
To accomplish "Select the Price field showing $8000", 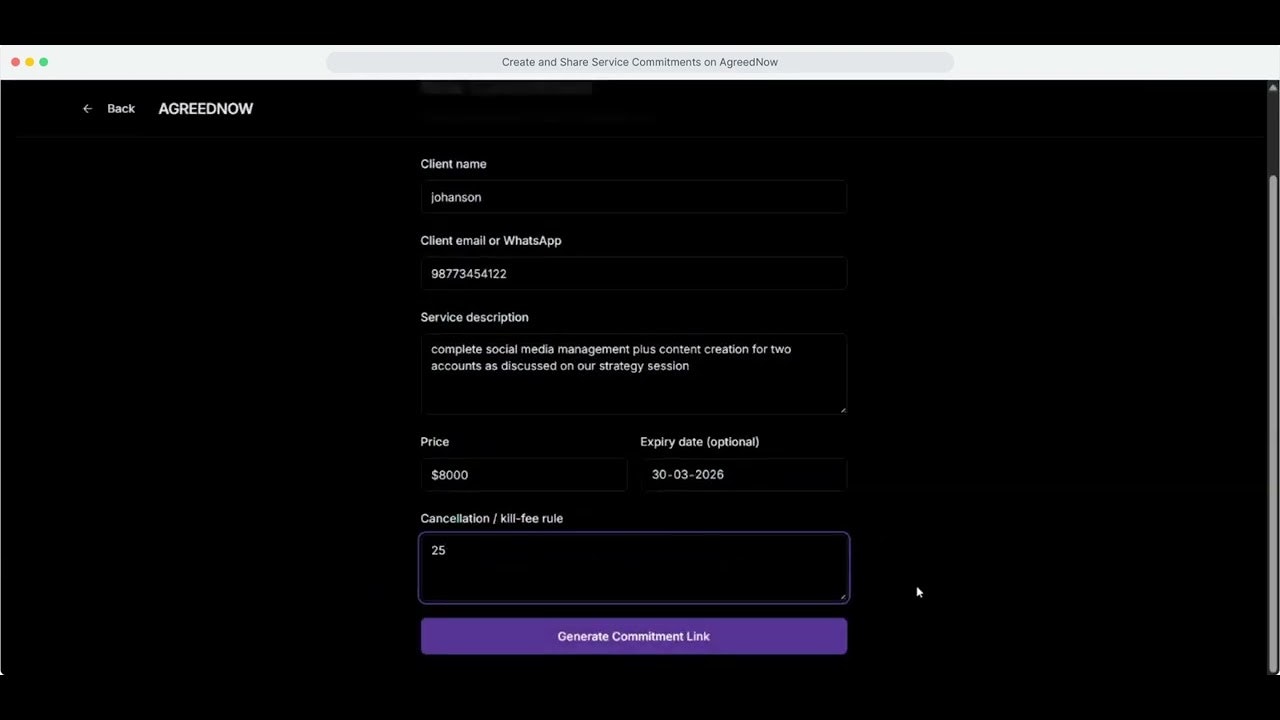I will point(523,474).
